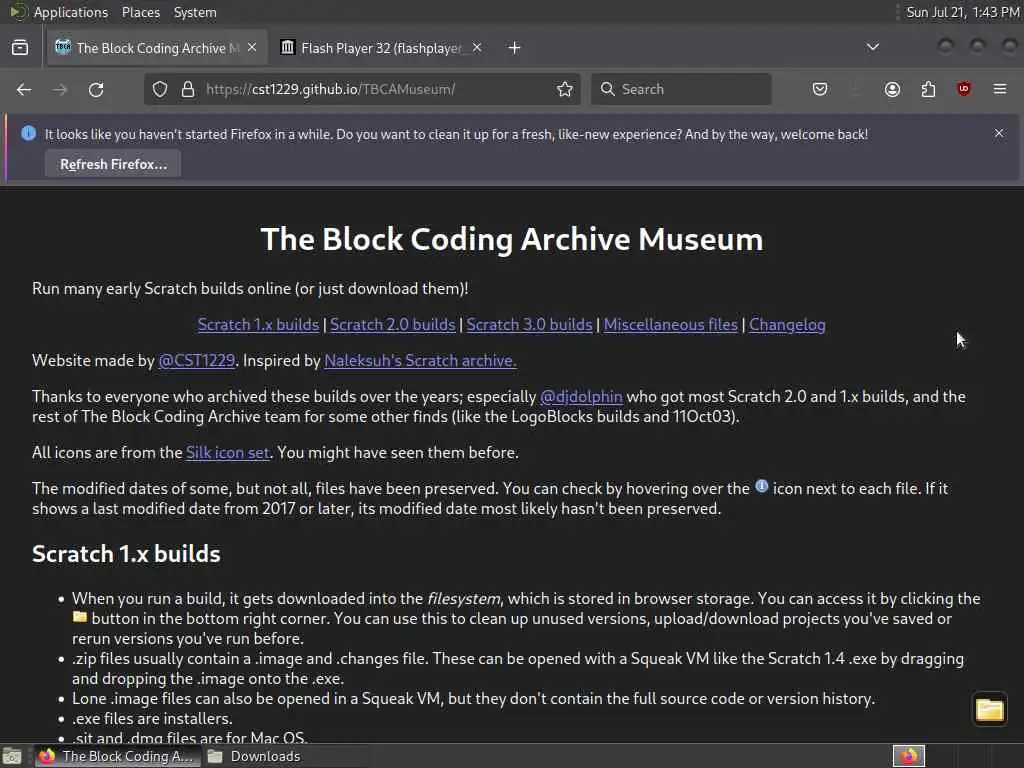Close The Block Coding Archive tab

click(x=252, y=47)
